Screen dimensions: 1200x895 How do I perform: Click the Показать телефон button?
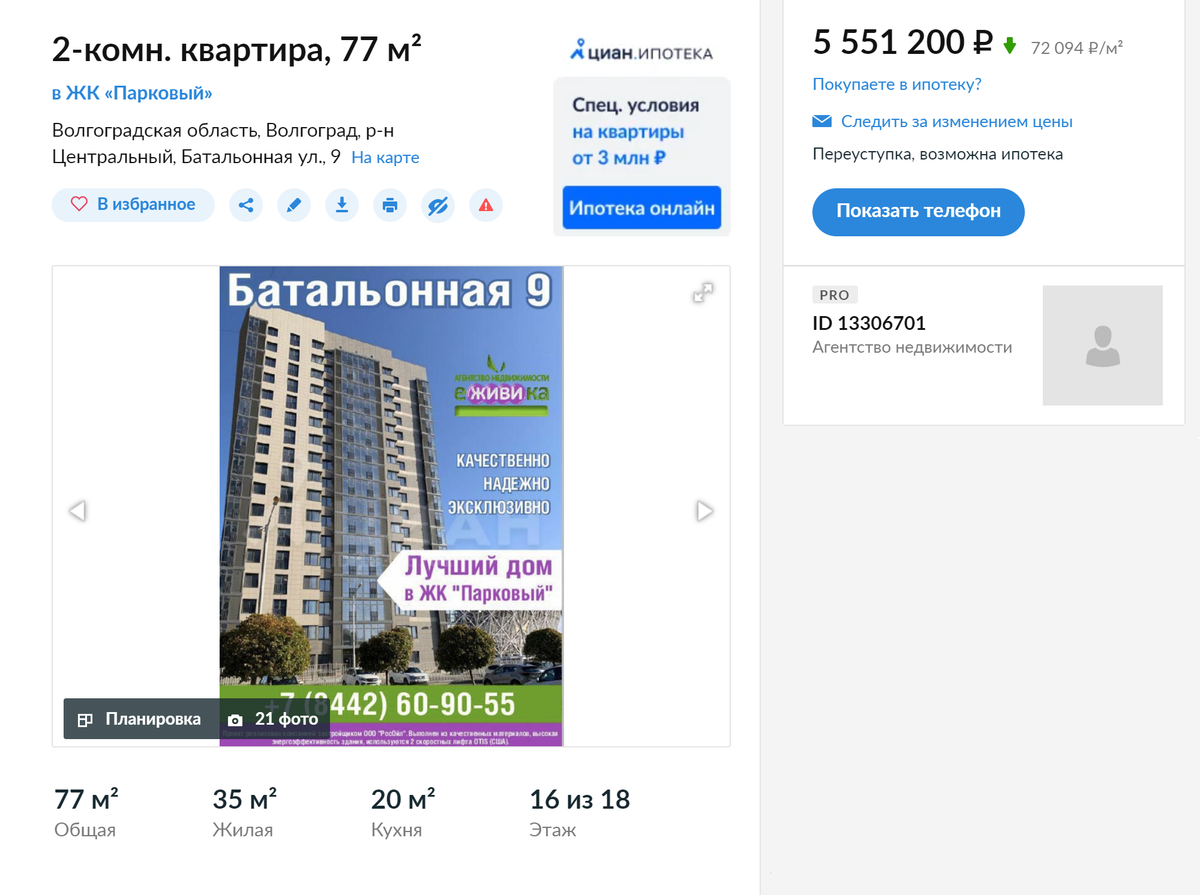click(x=918, y=212)
